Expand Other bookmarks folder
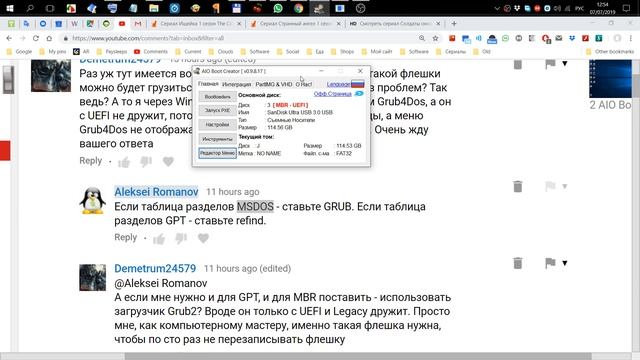 pyautogui.click(x=610, y=51)
